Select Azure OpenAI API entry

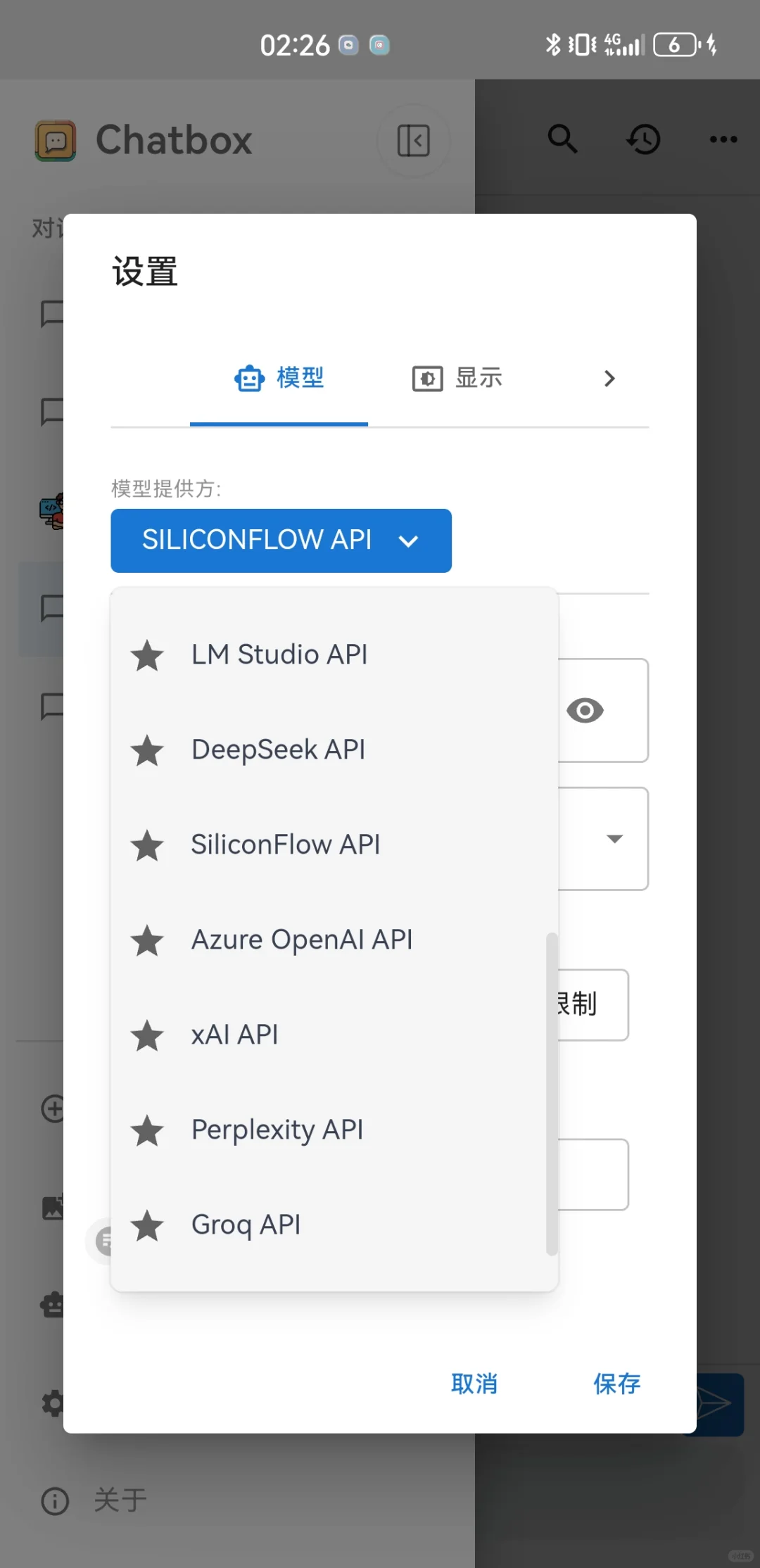coord(334,940)
